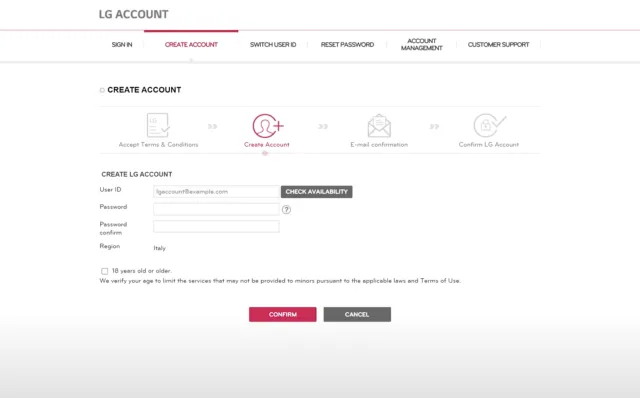
Task: Click the Check Availability button
Action: [316, 192]
